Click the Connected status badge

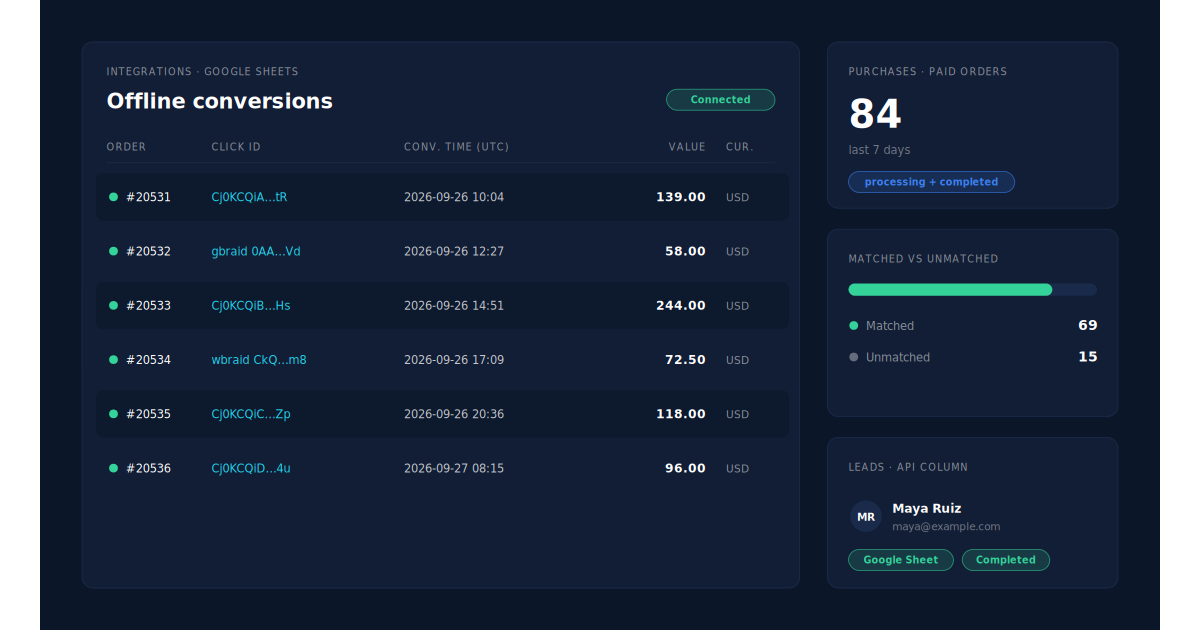(x=720, y=100)
